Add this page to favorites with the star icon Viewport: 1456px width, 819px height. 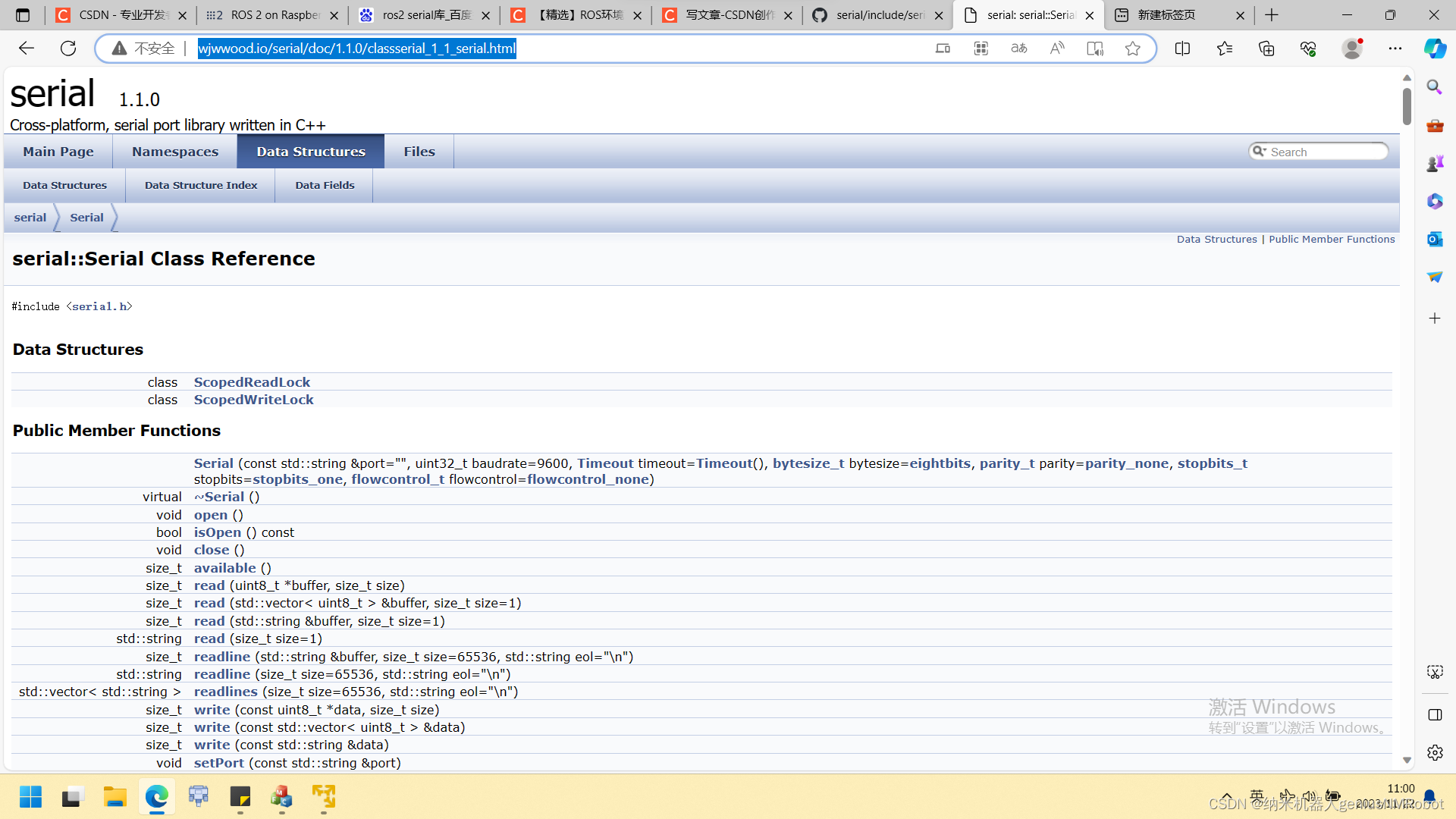coord(1132,49)
